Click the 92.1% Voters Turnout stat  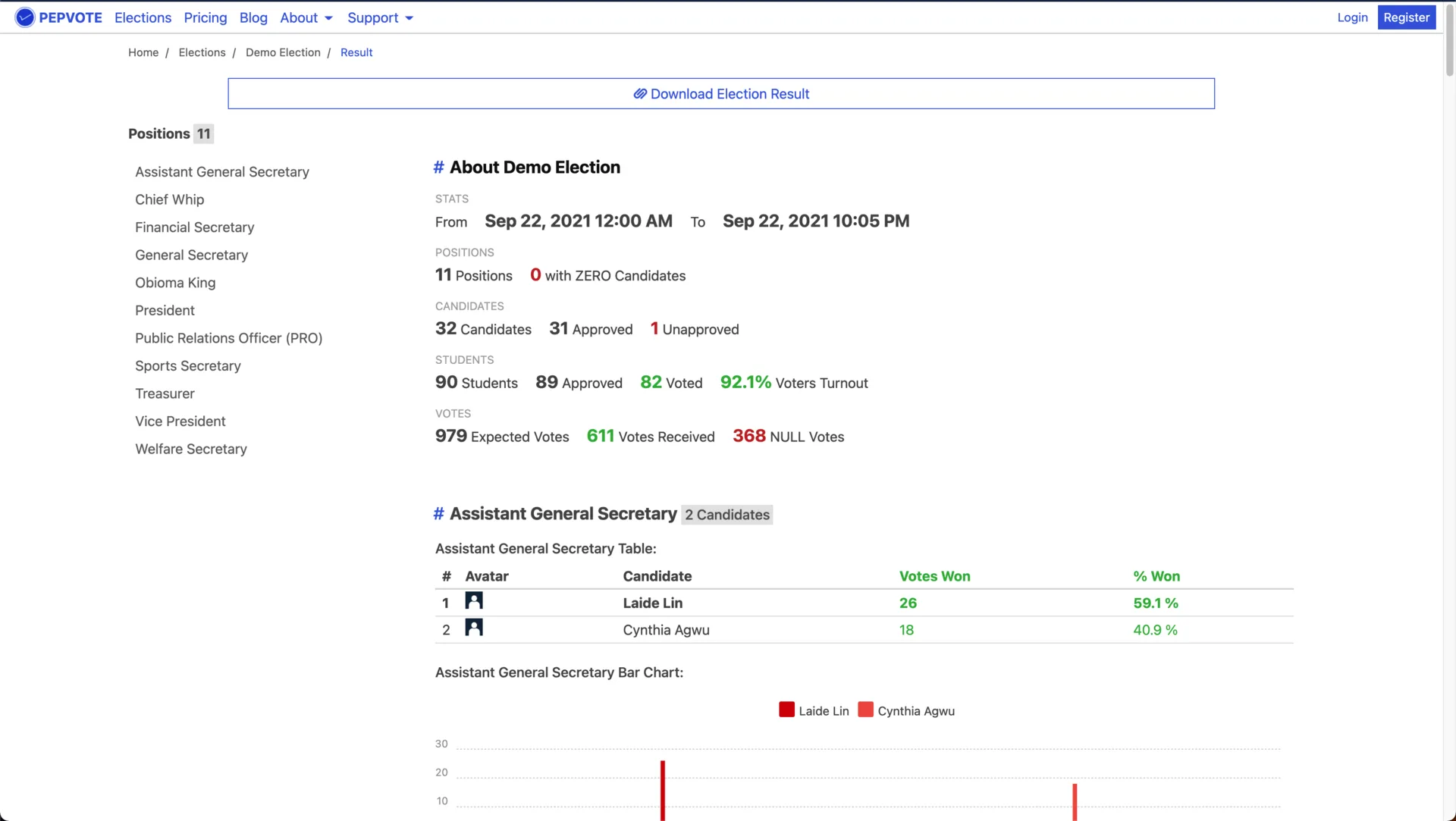click(794, 383)
